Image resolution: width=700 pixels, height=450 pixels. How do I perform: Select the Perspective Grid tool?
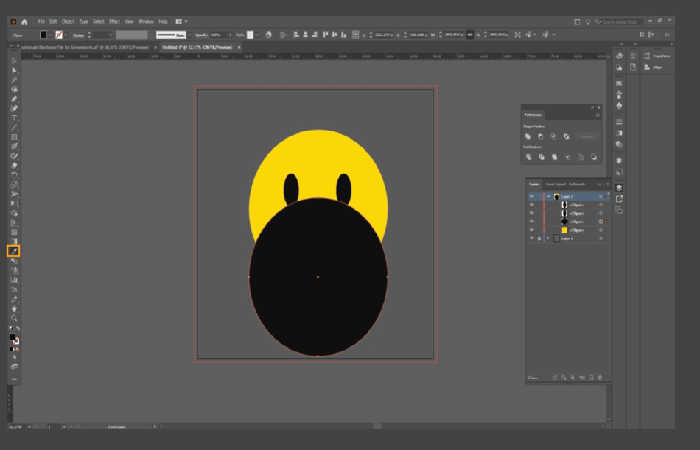point(14,223)
